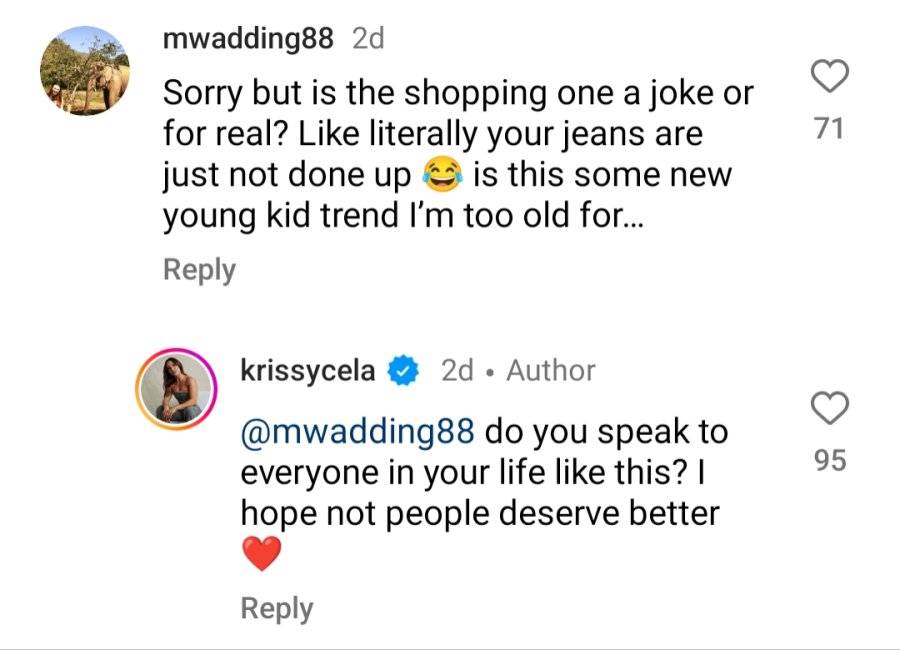Reply to krissycela's comment
900x650 pixels.
point(277,609)
